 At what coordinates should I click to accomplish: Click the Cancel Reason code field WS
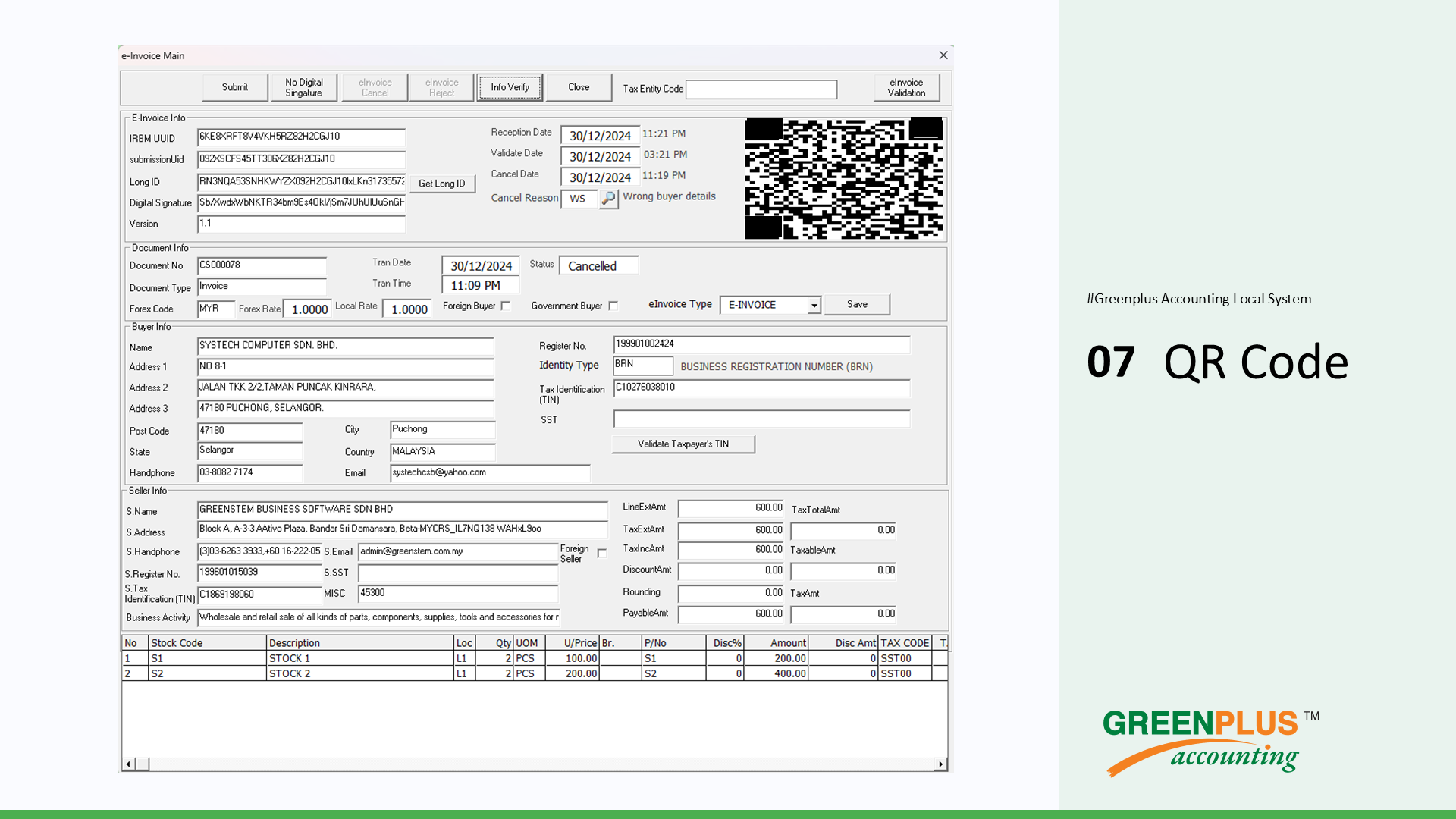pos(579,199)
